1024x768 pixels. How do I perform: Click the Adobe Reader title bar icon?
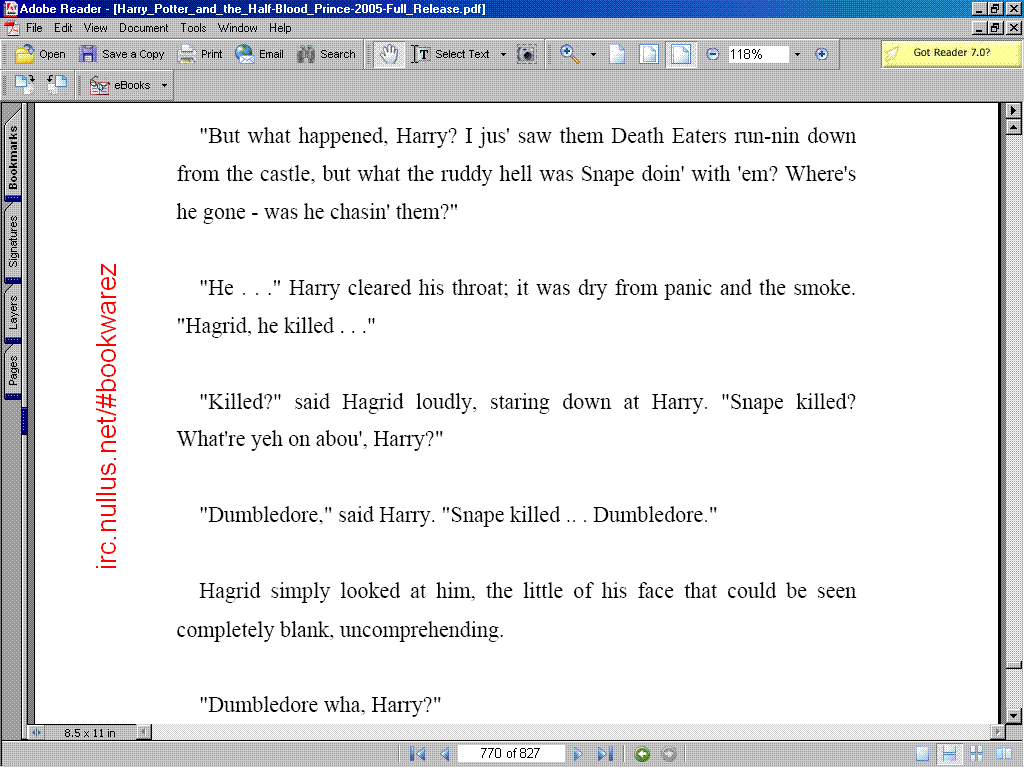[10, 8]
